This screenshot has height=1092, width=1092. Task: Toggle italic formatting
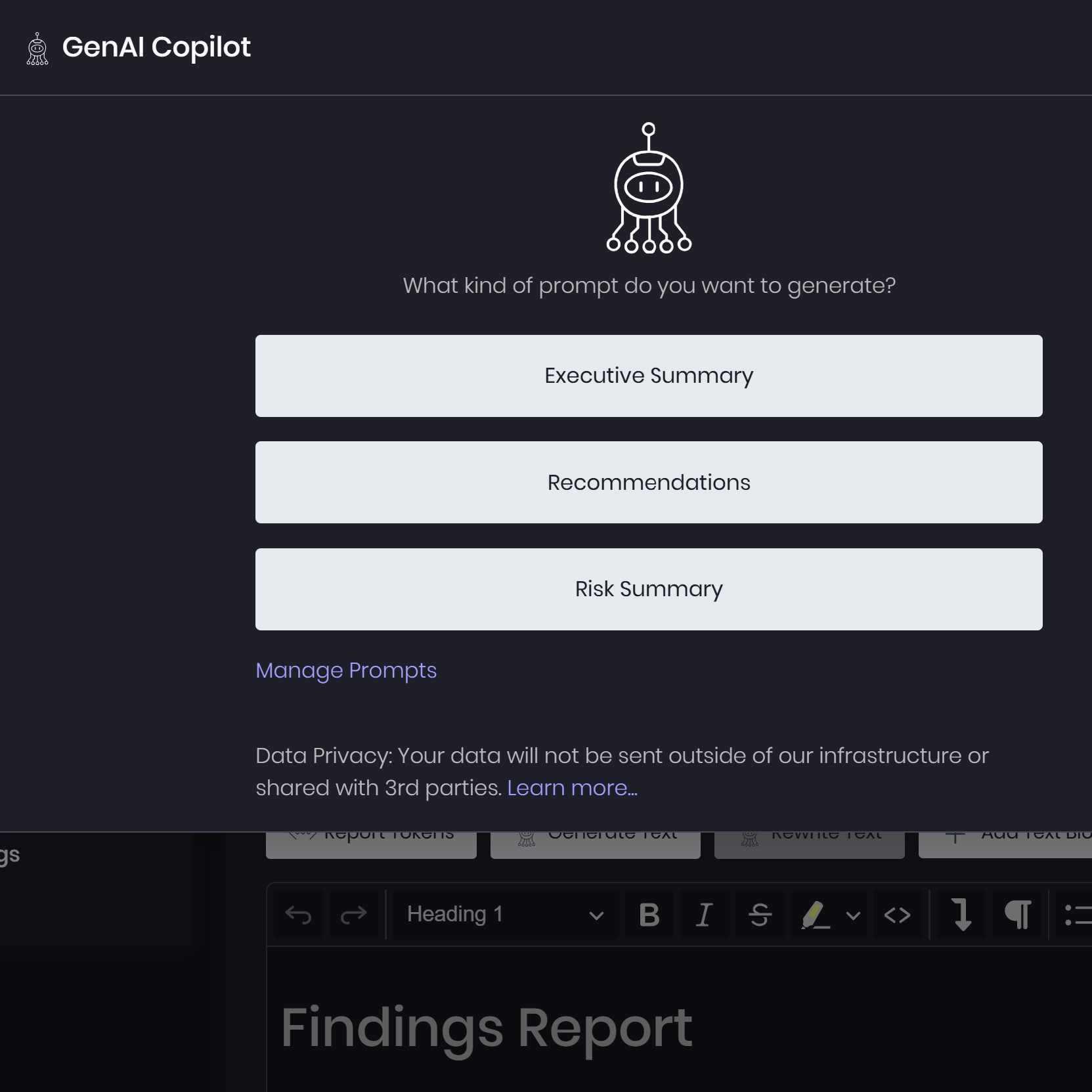coord(705,915)
